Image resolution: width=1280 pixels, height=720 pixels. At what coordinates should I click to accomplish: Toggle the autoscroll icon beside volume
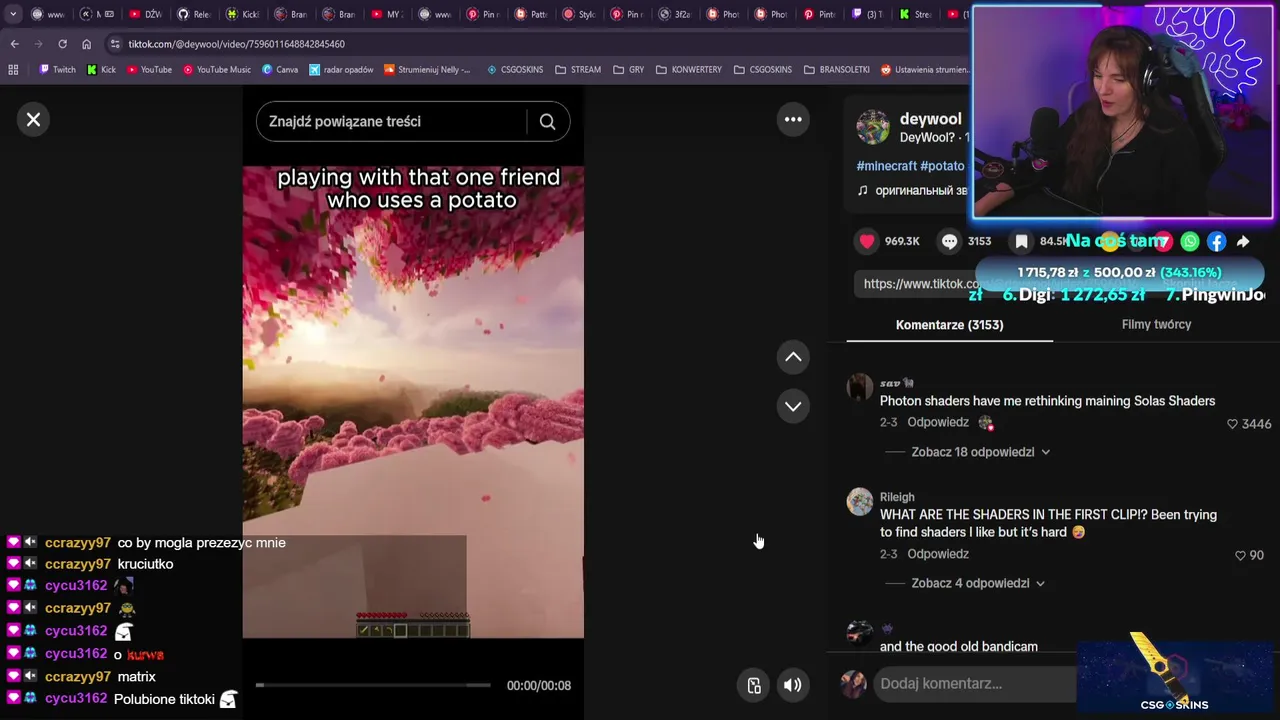754,685
